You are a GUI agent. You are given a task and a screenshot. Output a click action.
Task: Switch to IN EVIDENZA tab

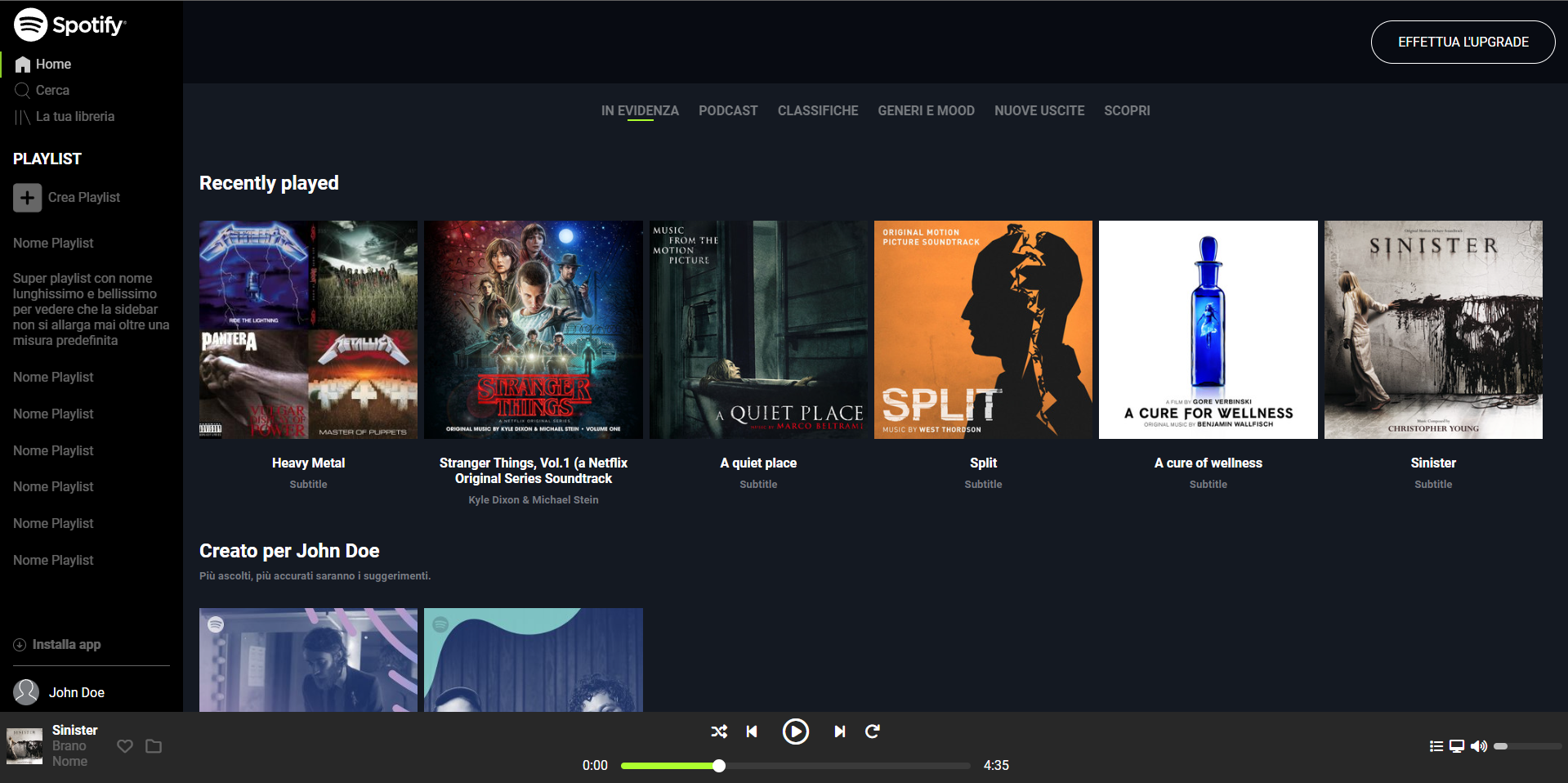[640, 110]
